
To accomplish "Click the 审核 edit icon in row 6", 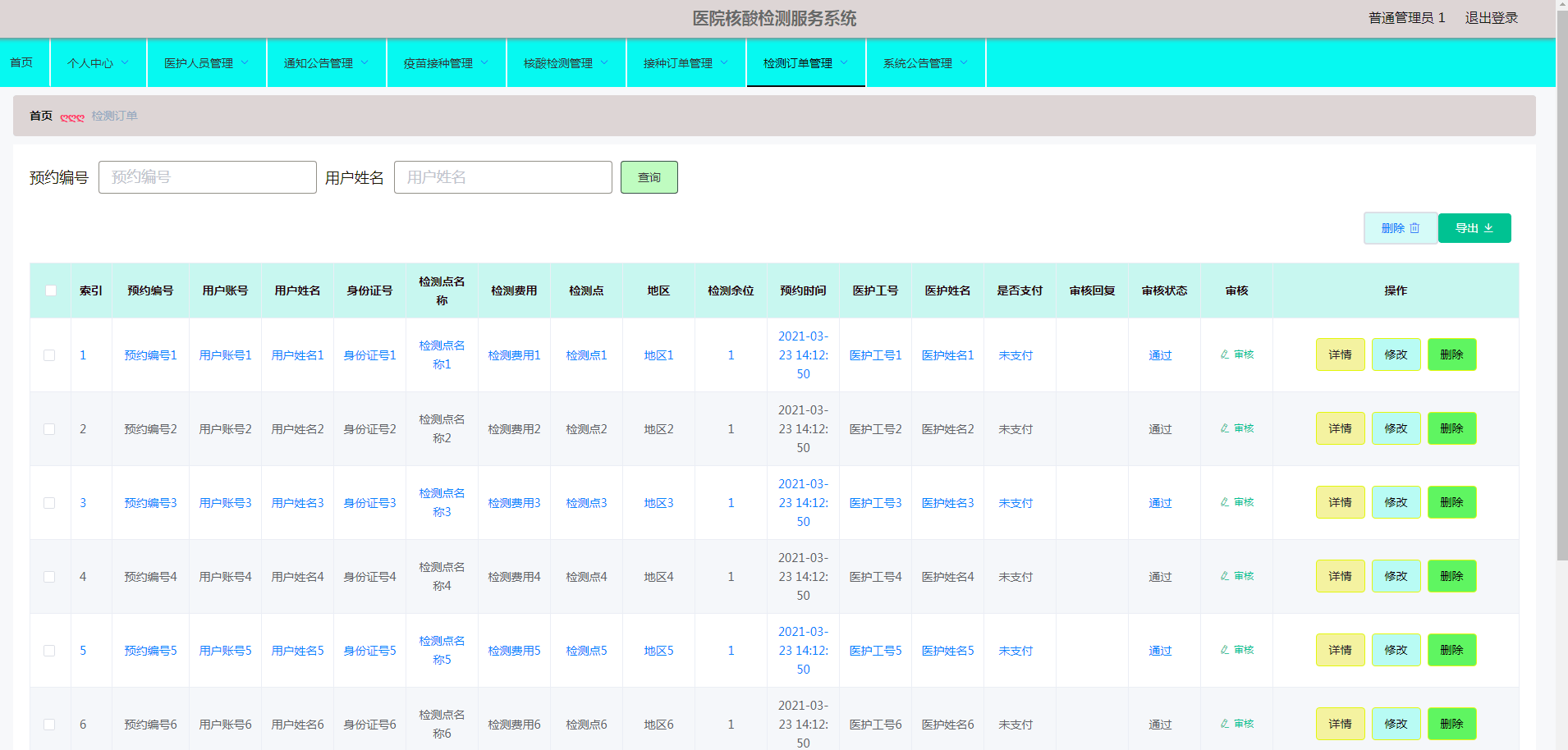I will (1225, 724).
